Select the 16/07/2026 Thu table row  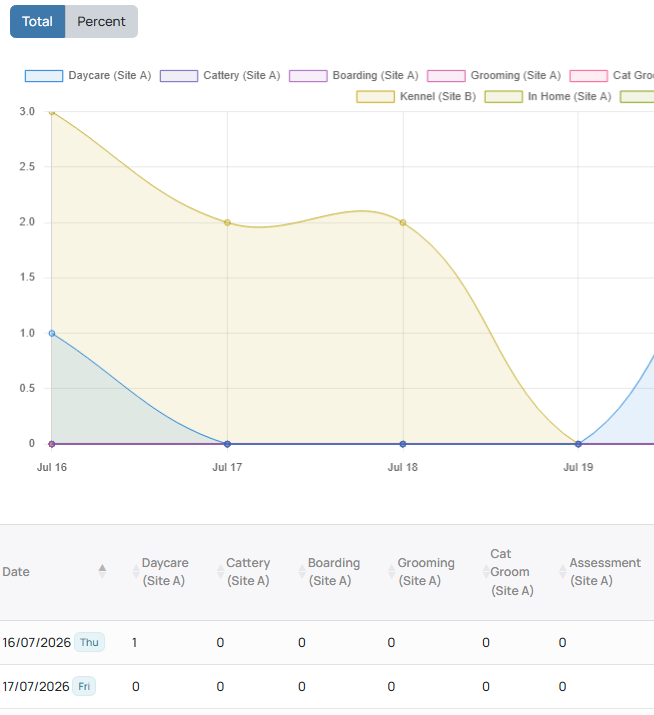pos(327,642)
